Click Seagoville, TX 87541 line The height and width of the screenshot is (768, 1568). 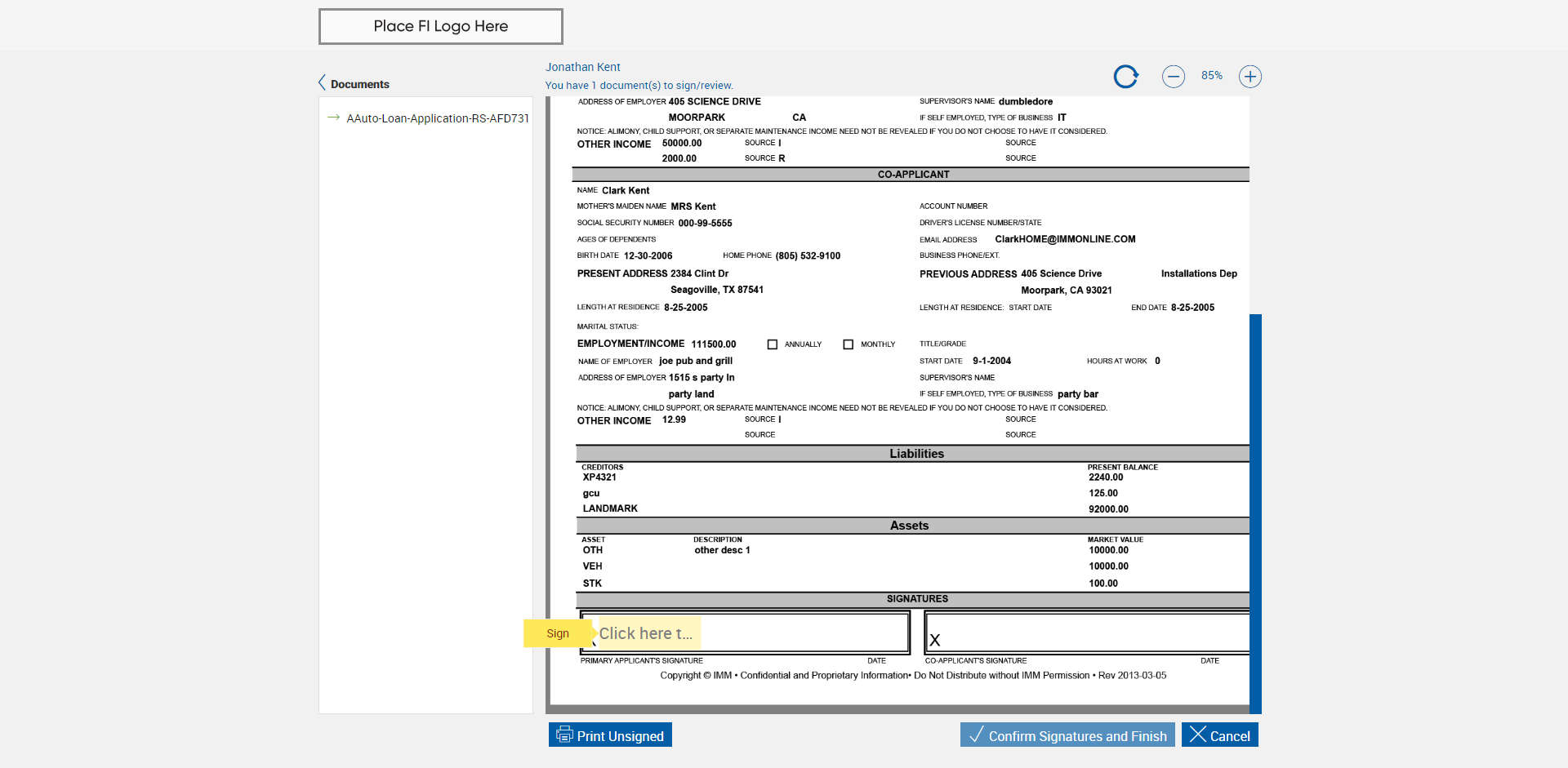coord(717,290)
